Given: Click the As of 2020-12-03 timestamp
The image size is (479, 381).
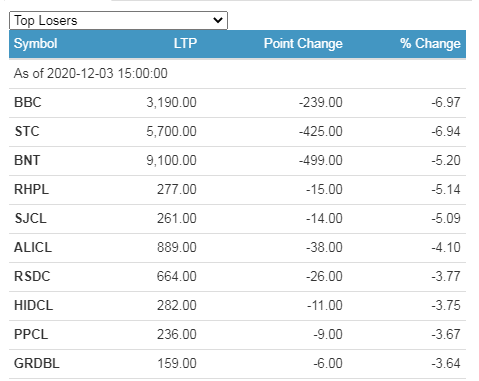Looking at the screenshot, I should click(x=91, y=73).
